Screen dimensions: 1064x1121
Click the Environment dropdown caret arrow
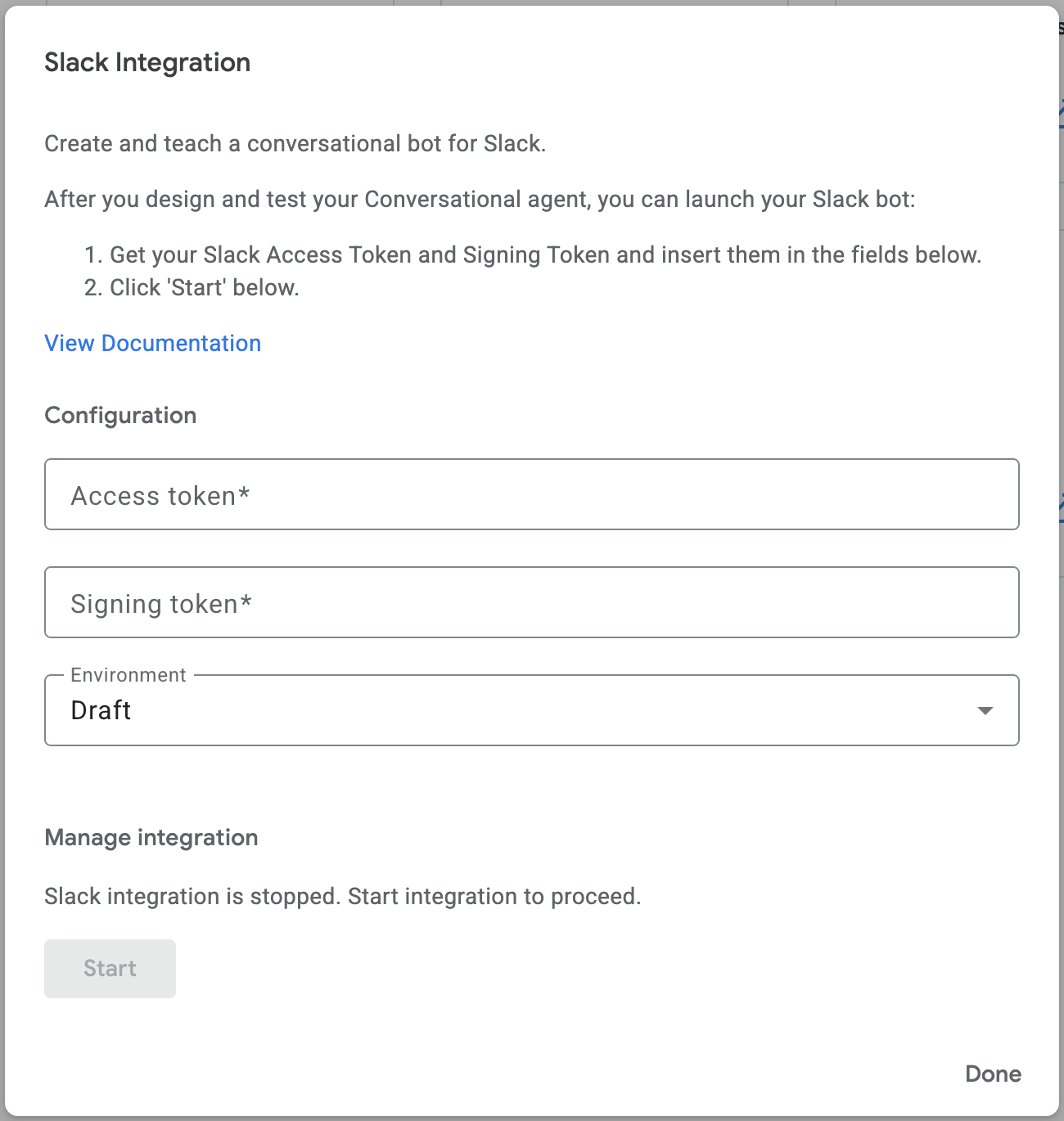pyautogui.click(x=985, y=710)
